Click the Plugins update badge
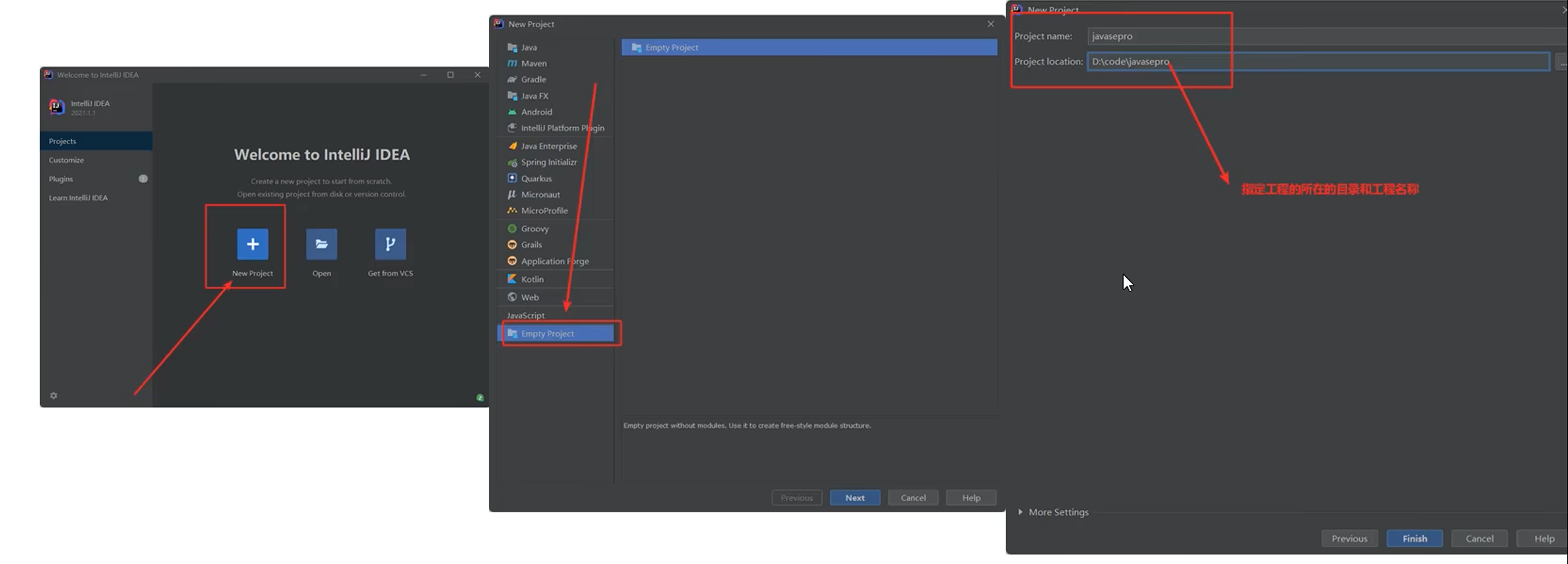The height and width of the screenshot is (564, 1568). pos(143,179)
